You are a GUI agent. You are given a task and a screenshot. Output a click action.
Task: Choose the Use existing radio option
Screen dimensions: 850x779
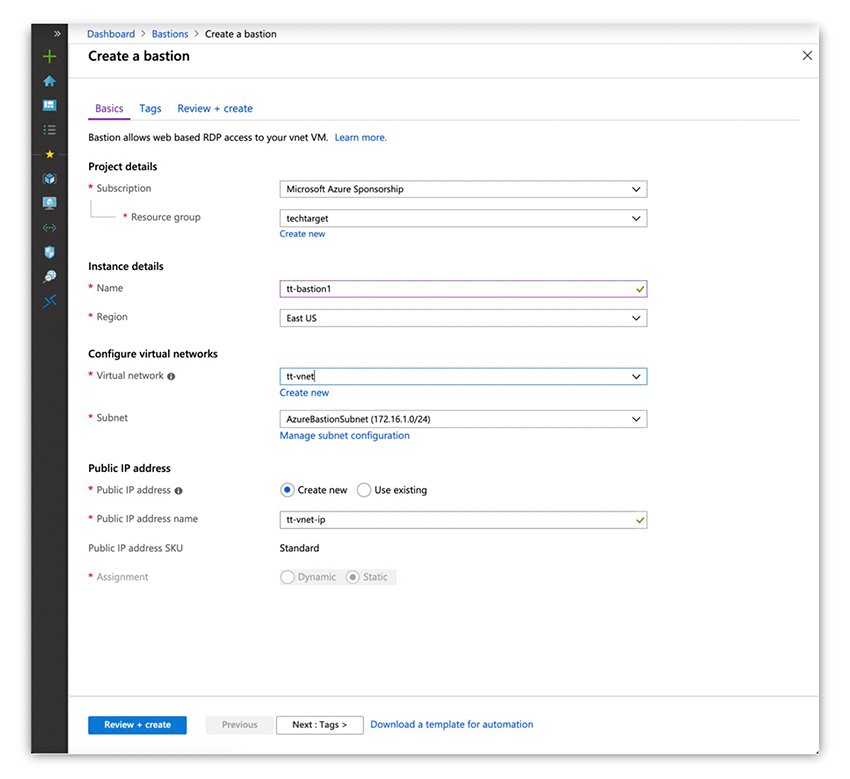tap(364, 490)
